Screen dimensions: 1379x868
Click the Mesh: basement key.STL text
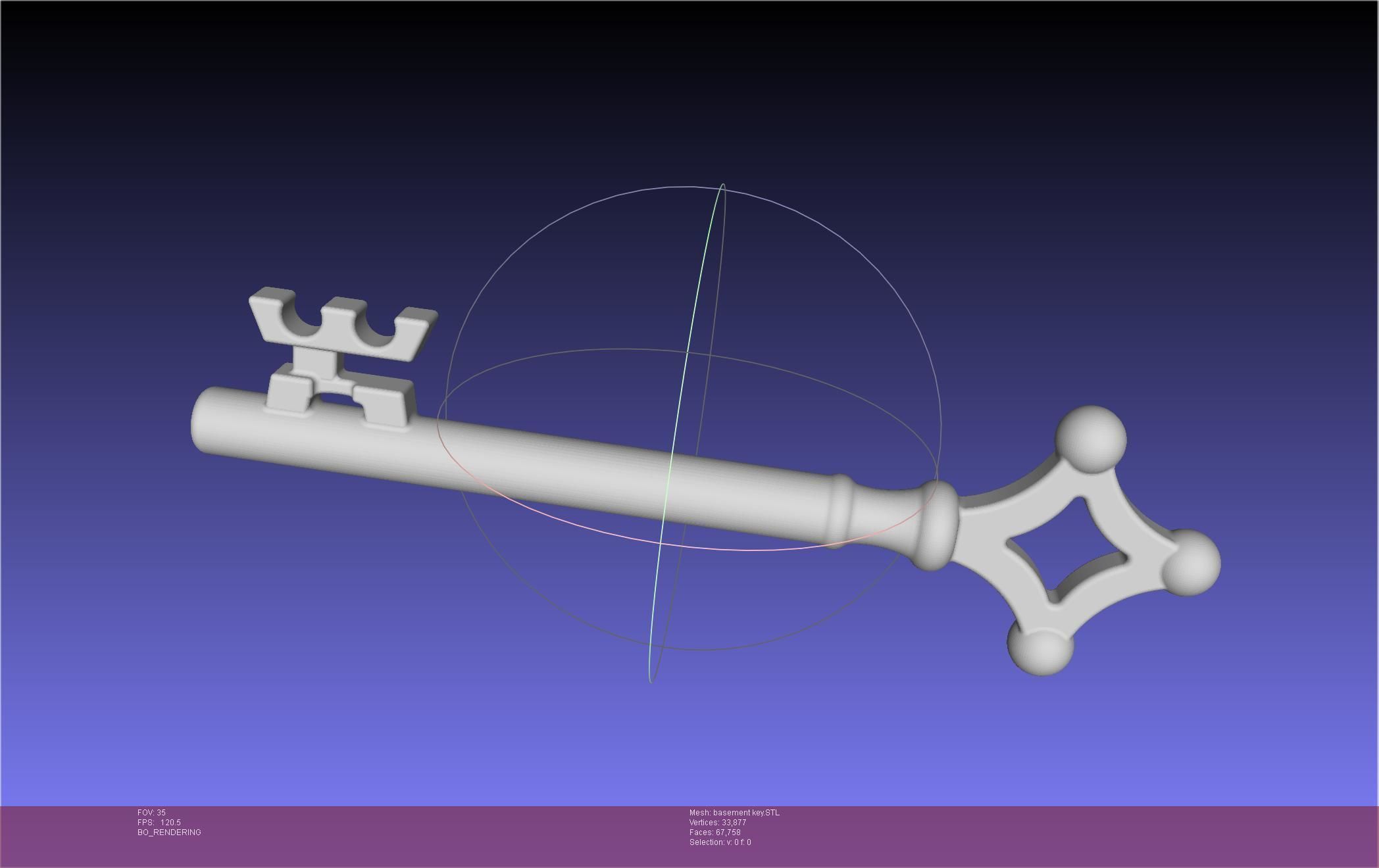(734, 813)
